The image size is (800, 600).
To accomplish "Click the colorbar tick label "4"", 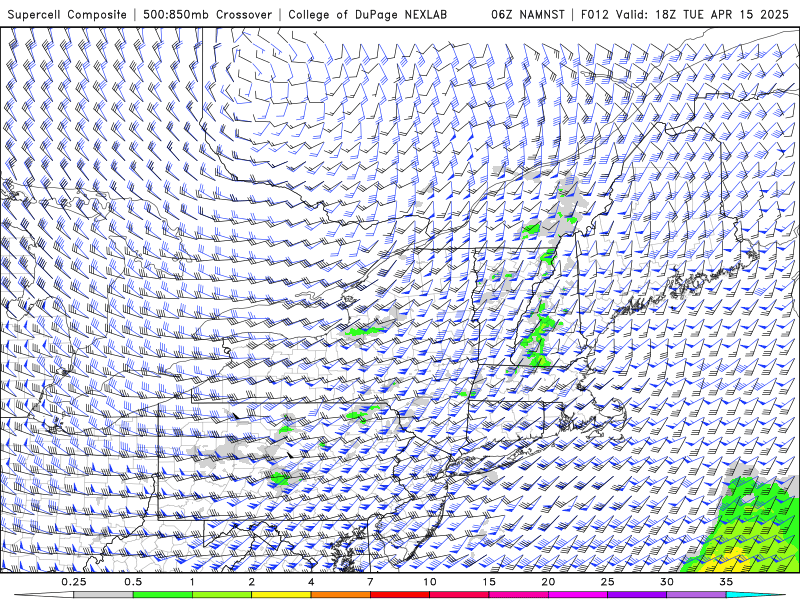I will [x=311, y=582].
